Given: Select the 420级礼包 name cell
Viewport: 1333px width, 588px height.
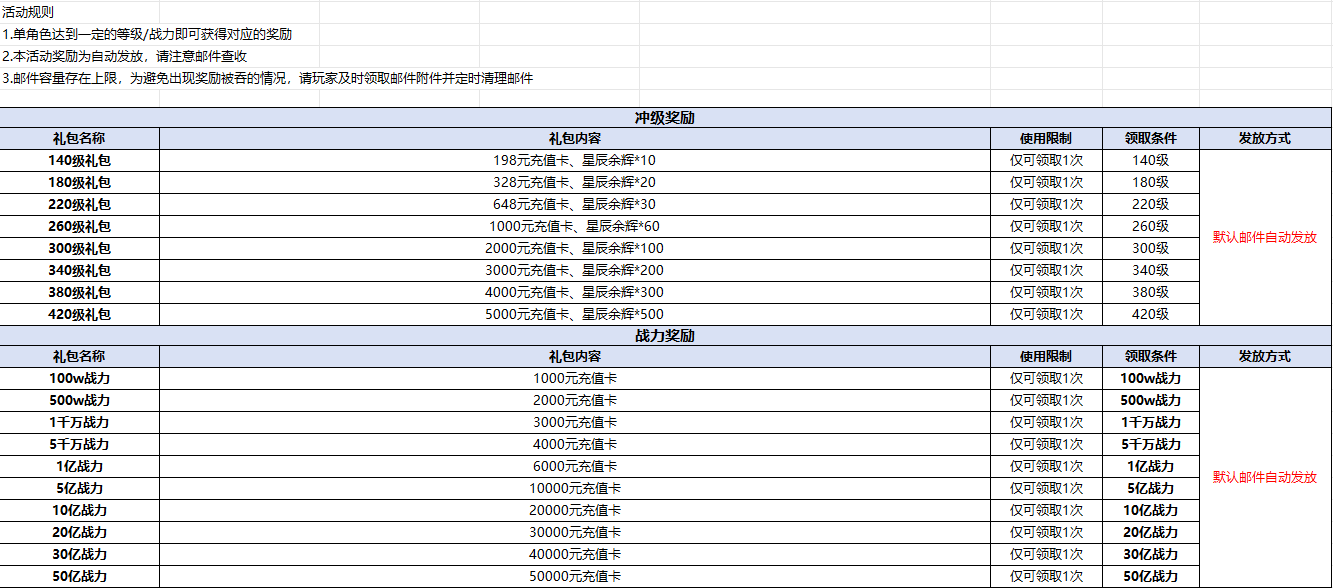Looking at the screenshot, I should [x=79, y=314].
